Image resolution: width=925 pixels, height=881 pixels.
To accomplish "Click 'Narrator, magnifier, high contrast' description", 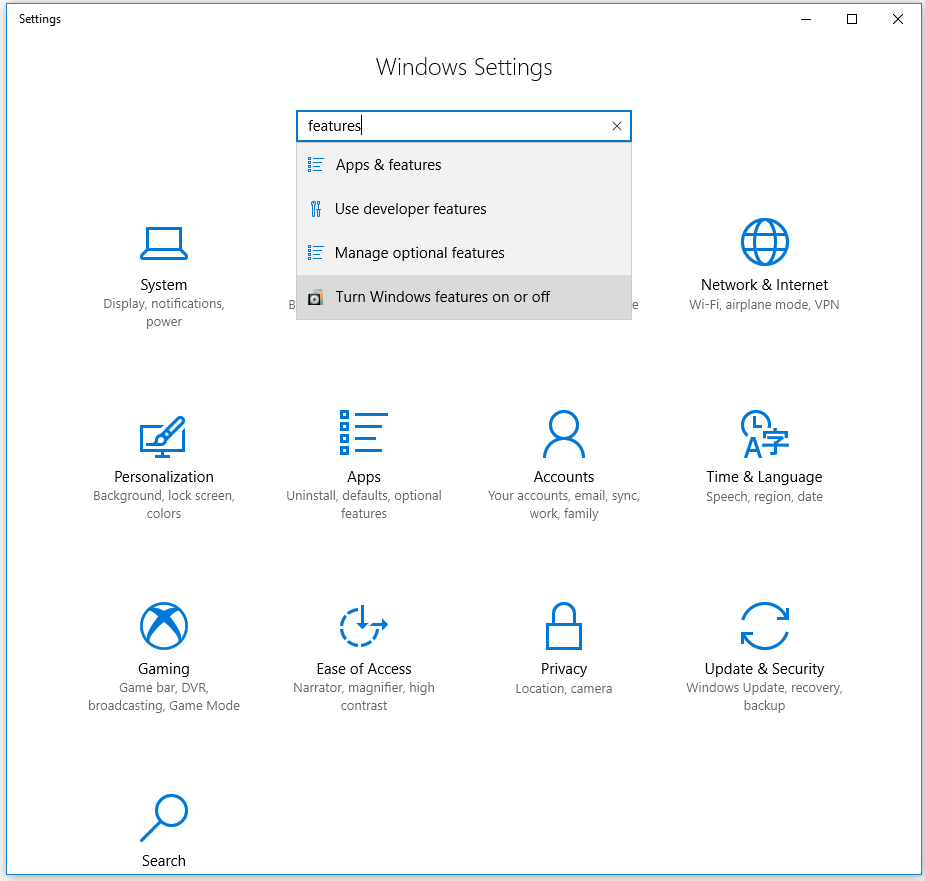I will (x=363, y=696).
